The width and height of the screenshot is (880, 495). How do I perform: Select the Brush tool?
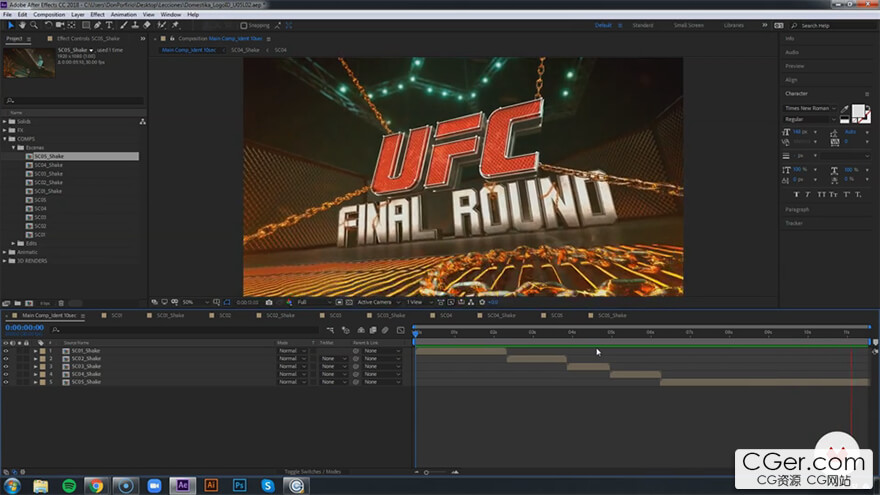pos(123,25)
